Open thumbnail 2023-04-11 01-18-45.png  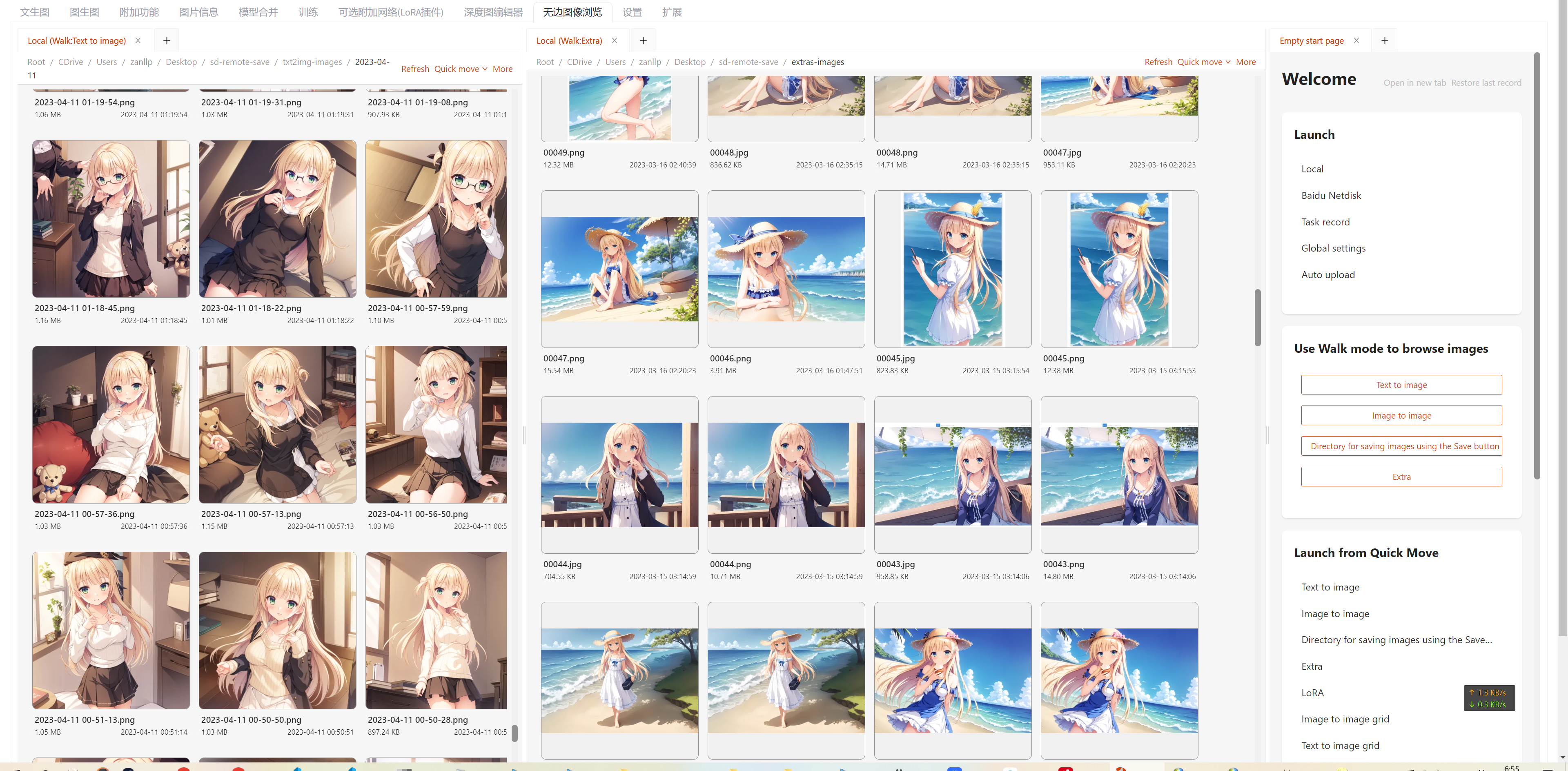(x=111, y=219)
